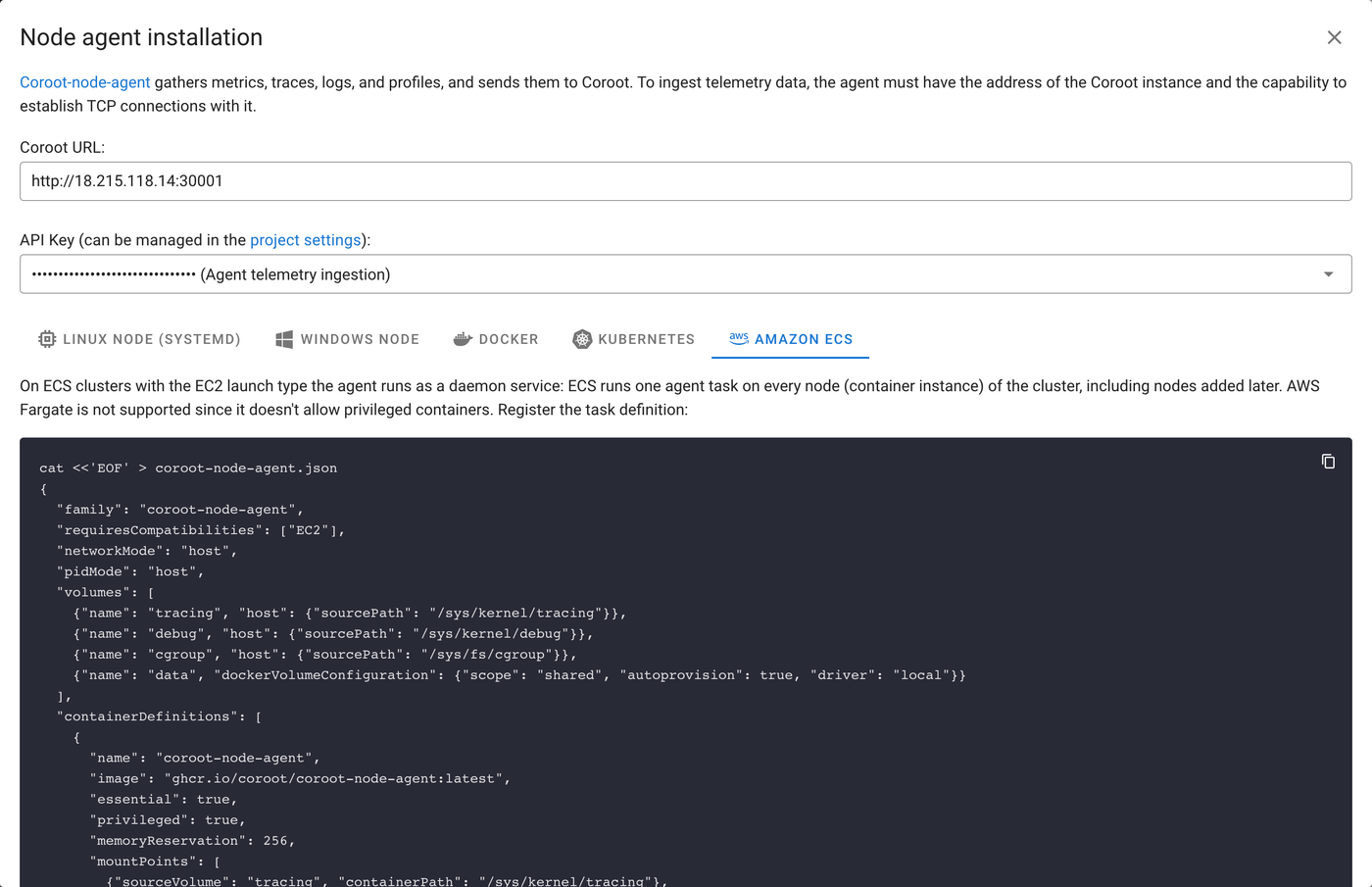Click the "containerDefinitions": [ line
This screenshot has width=1372, height=887.
pos(159,716)
